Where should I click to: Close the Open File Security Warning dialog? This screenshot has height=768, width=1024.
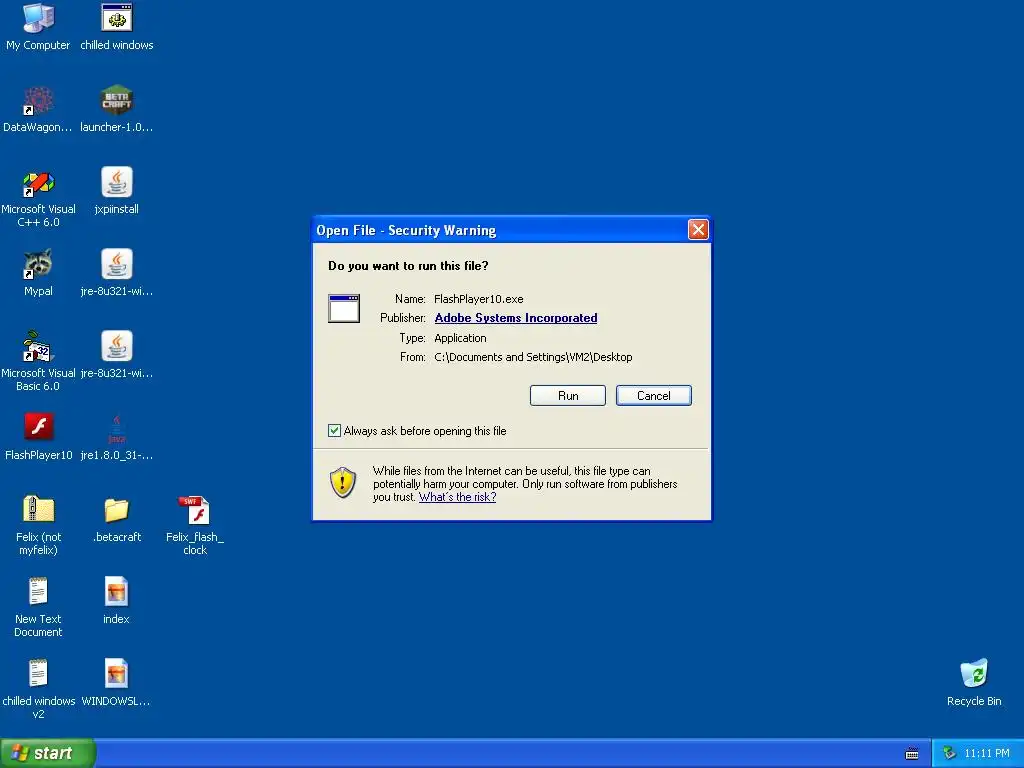(x=698, y=230)
